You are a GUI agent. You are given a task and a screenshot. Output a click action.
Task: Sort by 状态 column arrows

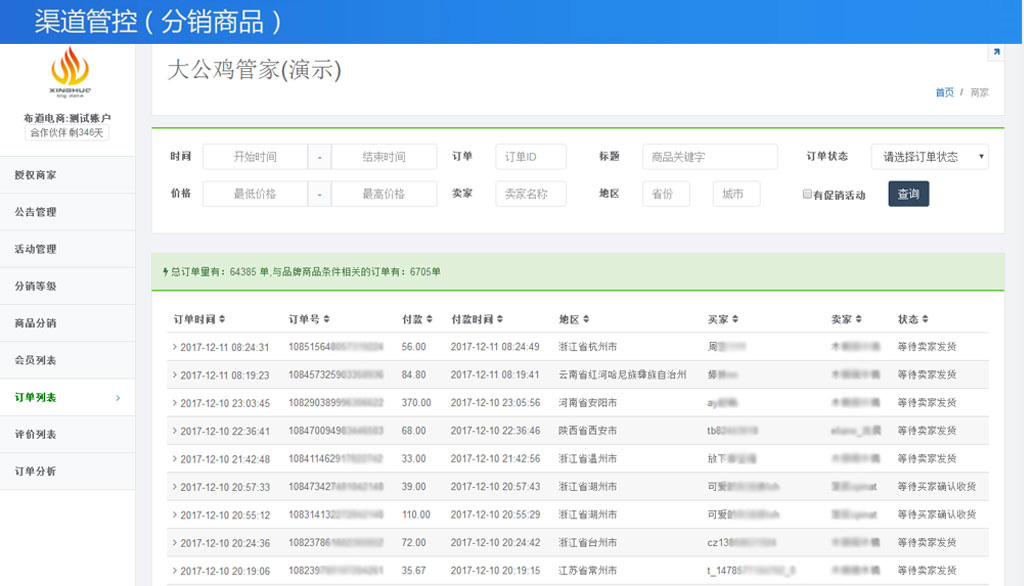pyautogui.click(x=925, y=319)
